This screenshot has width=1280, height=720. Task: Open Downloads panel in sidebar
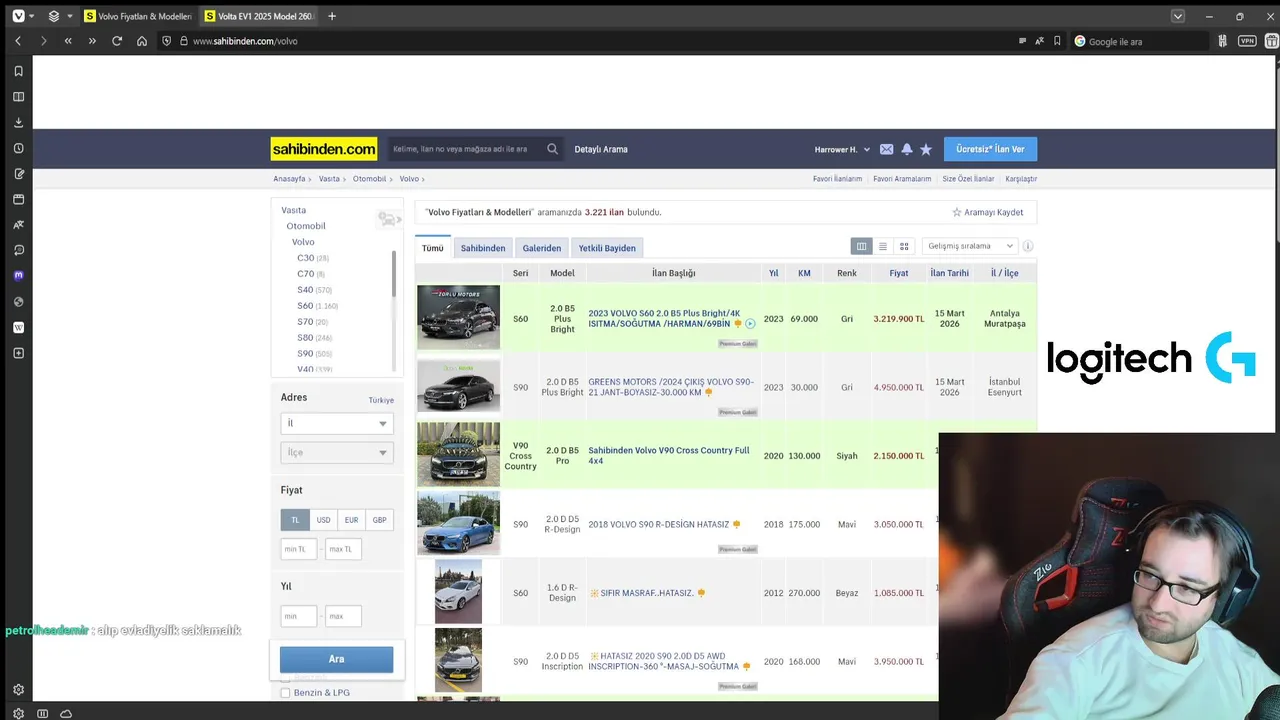[18, 122]
